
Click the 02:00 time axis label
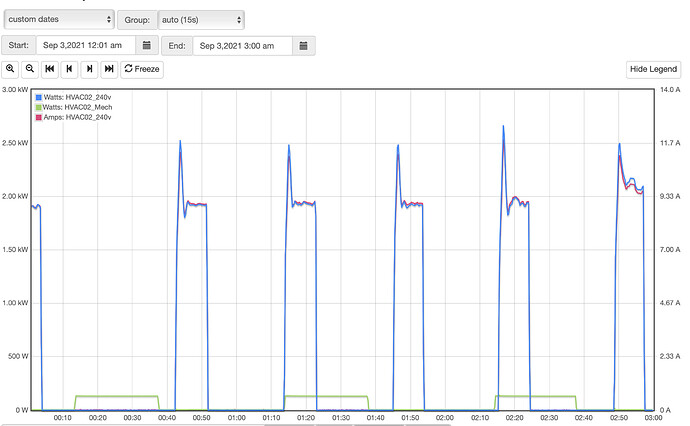[x=444, y=418]
